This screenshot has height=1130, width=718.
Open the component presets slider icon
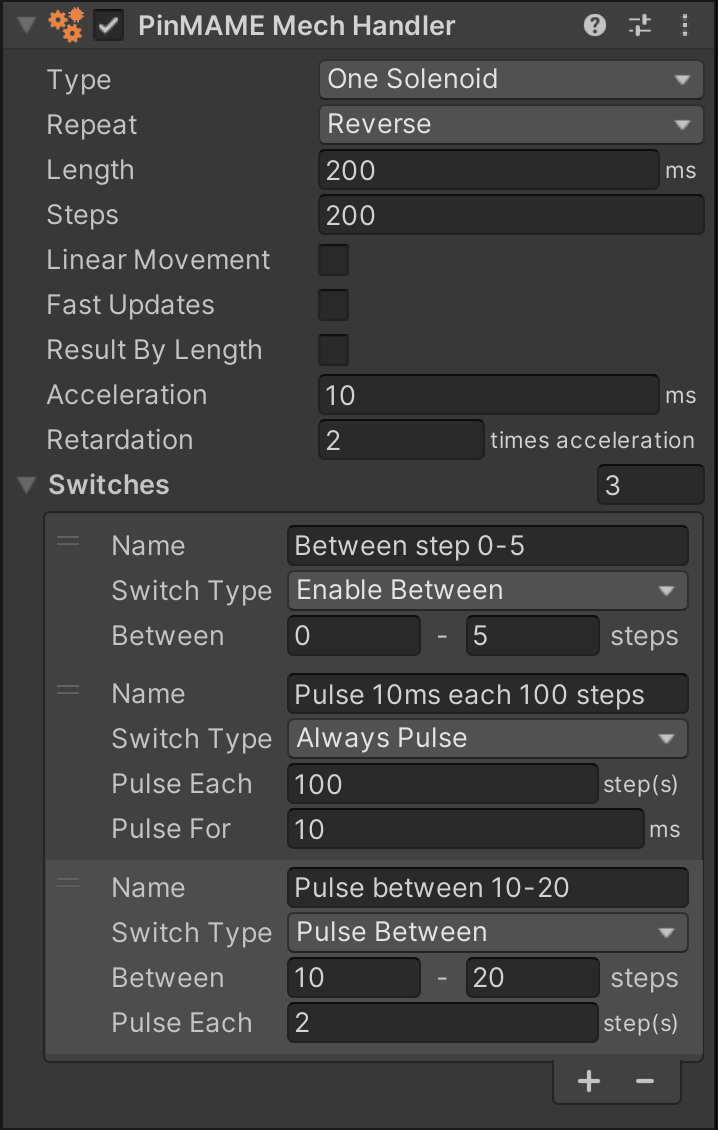point(640,27)
